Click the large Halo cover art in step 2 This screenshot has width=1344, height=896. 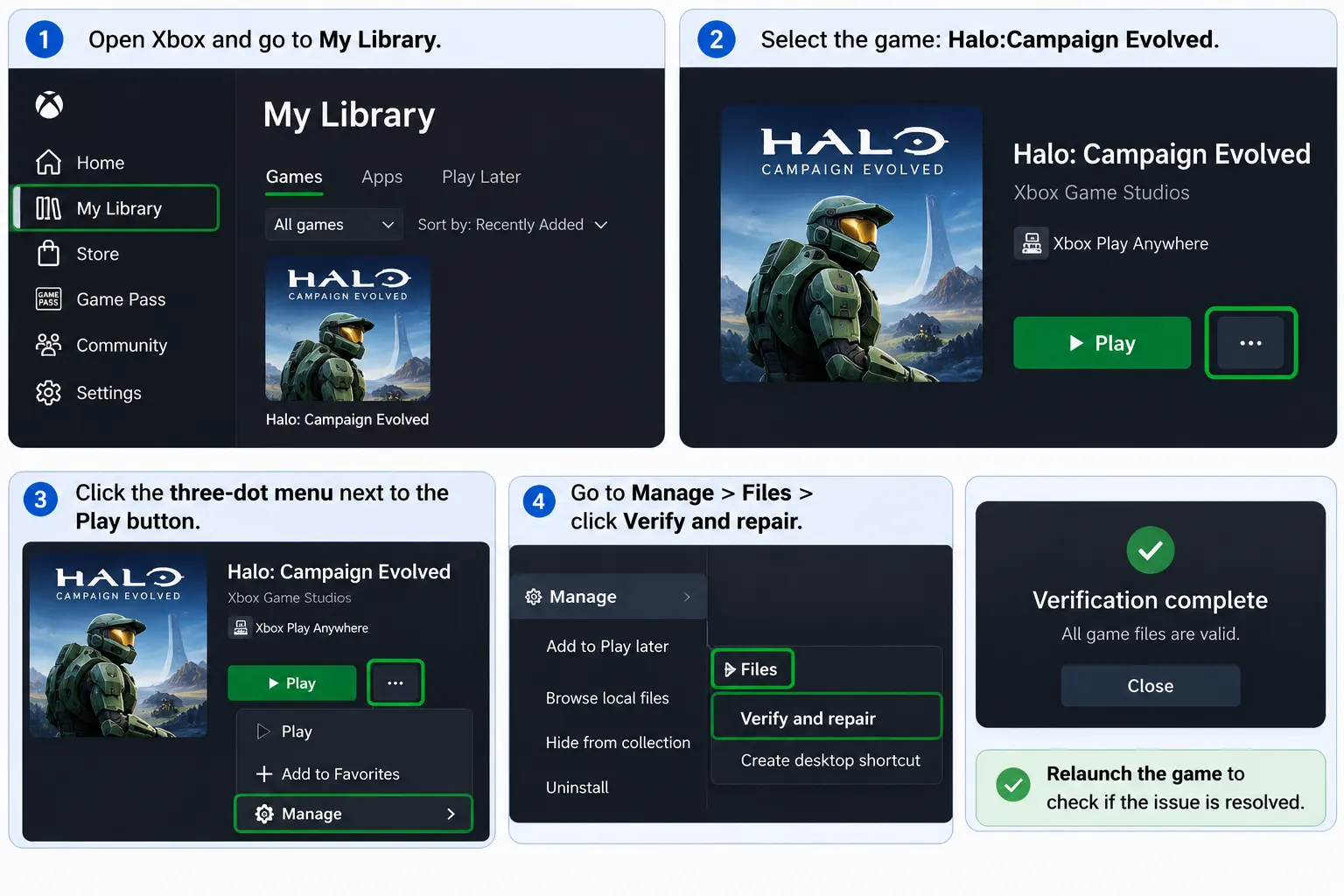click(x=851, y=244)
